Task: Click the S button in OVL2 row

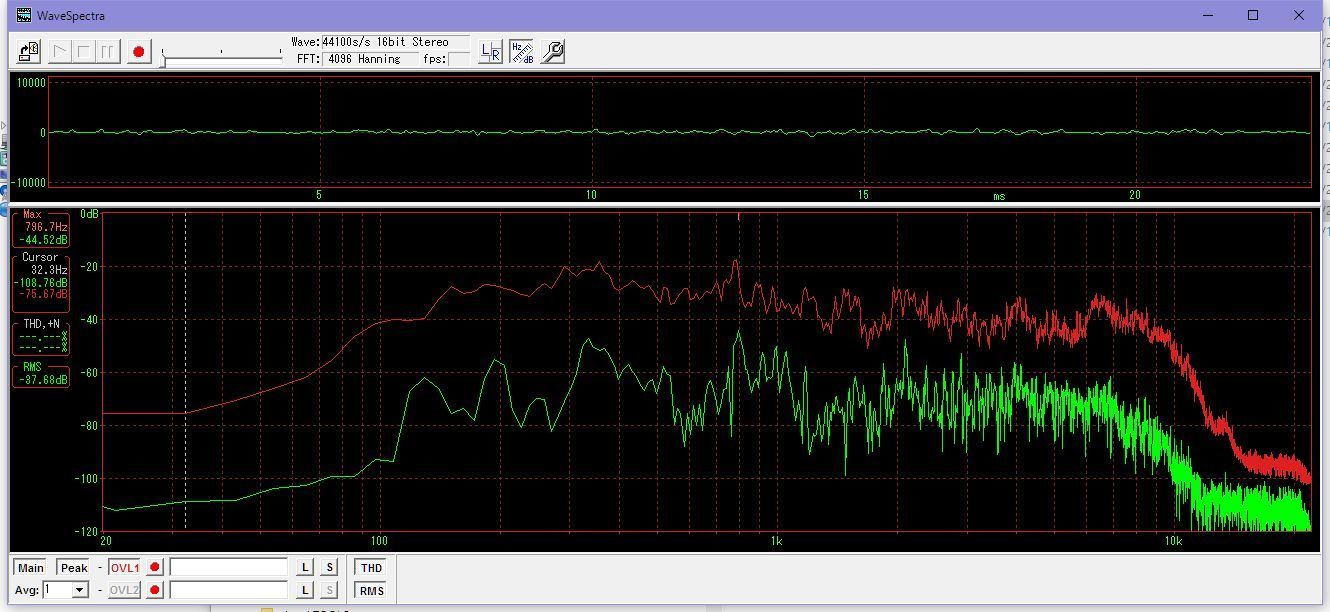Action: pyautogui.click(x=329, y=590)
